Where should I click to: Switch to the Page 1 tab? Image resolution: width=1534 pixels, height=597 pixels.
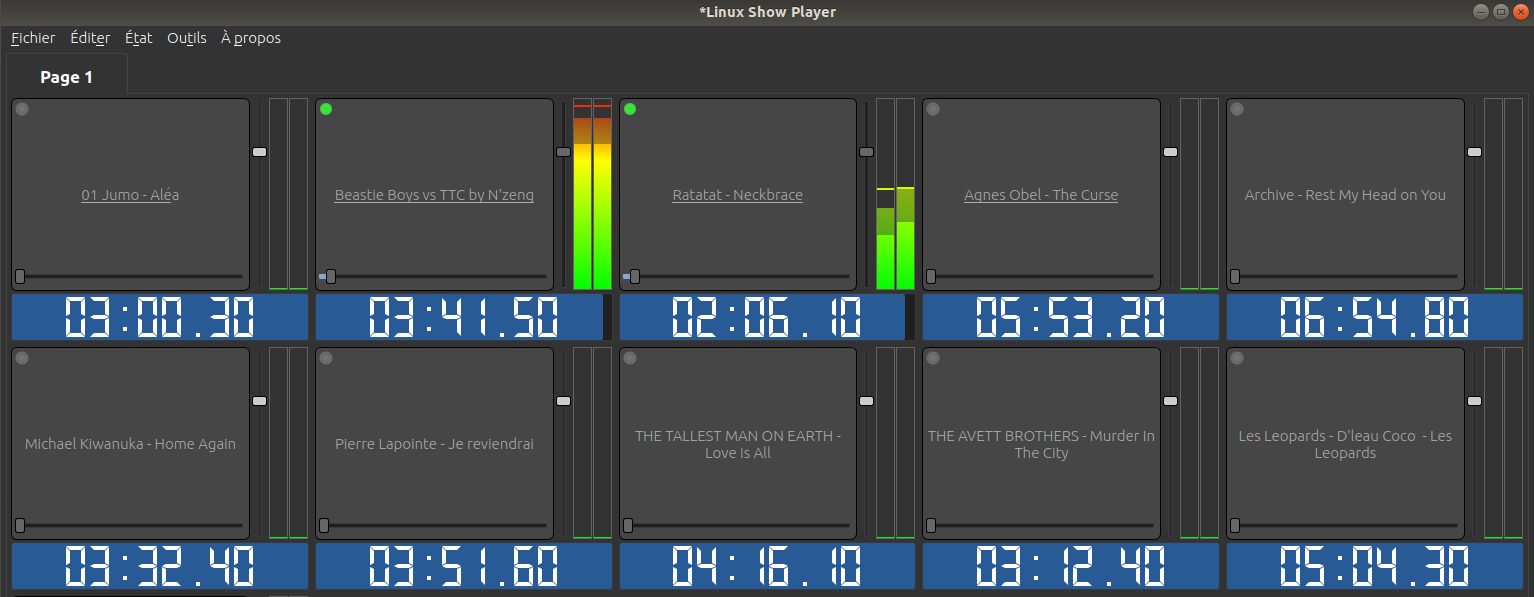pyautogui.click(x=66, y=77)
